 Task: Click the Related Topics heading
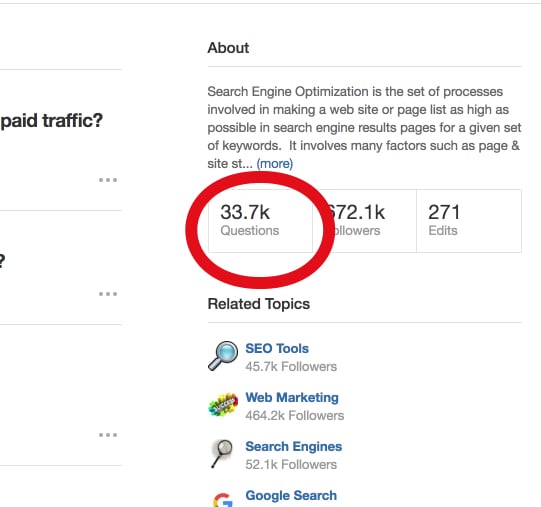click(x=259, y=304)
